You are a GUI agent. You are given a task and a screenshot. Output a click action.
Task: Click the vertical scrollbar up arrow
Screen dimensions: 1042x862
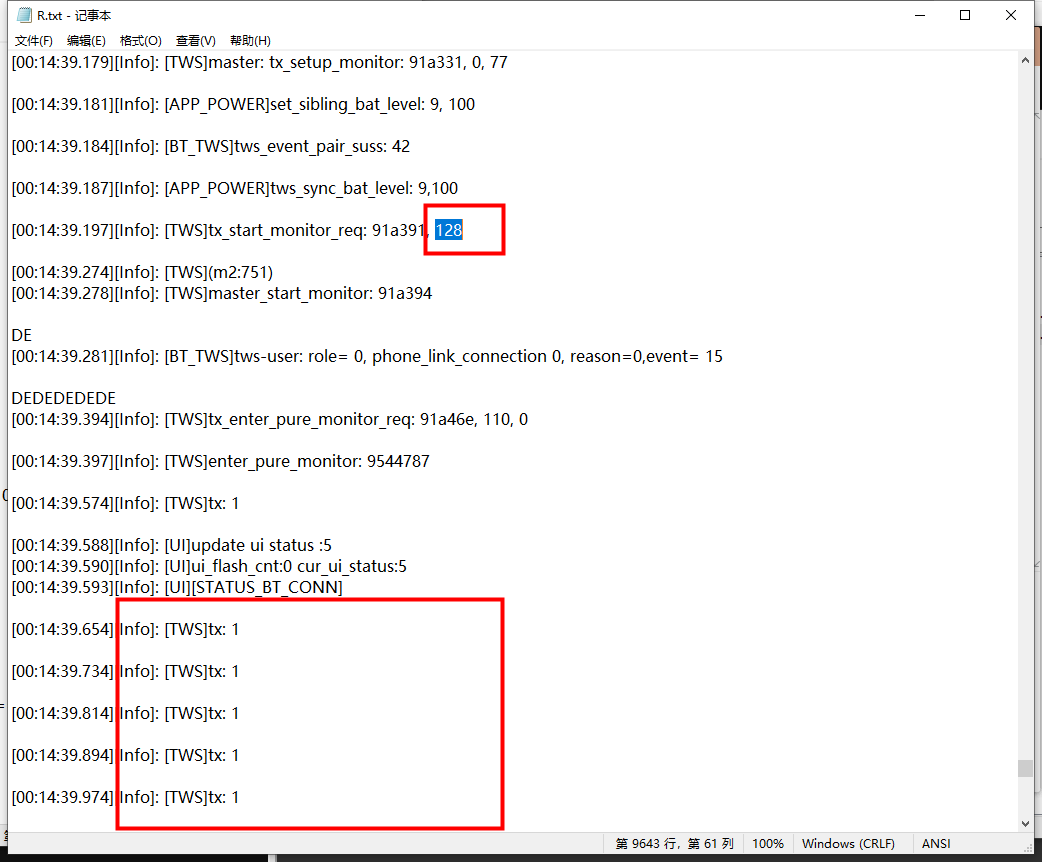click(1025, 60)
